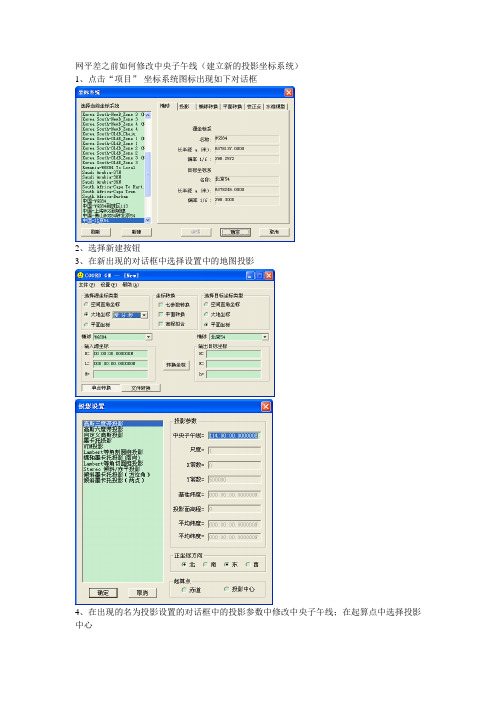Minimize the COORD GM window
The image size is (496, 702).
tap(250, 275)
